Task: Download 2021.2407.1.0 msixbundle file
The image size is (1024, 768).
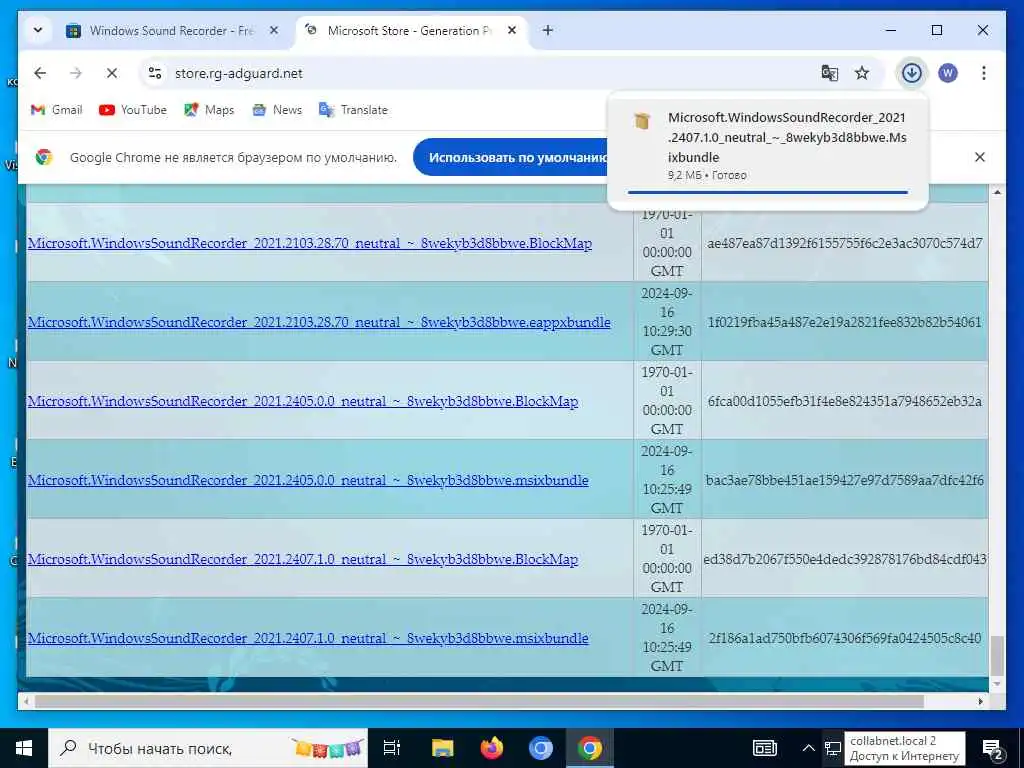Action: click(x=308, y=639)
